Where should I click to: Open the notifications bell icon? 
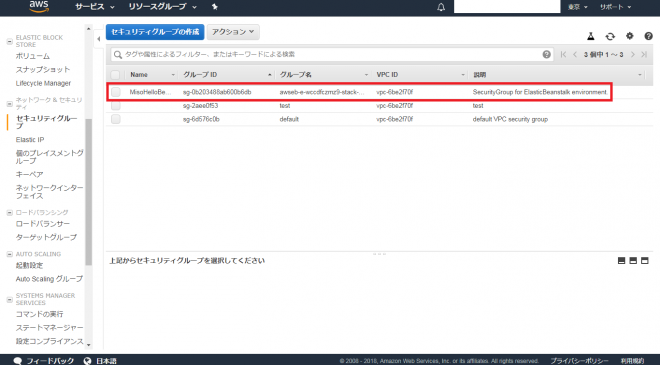(441, 7)
